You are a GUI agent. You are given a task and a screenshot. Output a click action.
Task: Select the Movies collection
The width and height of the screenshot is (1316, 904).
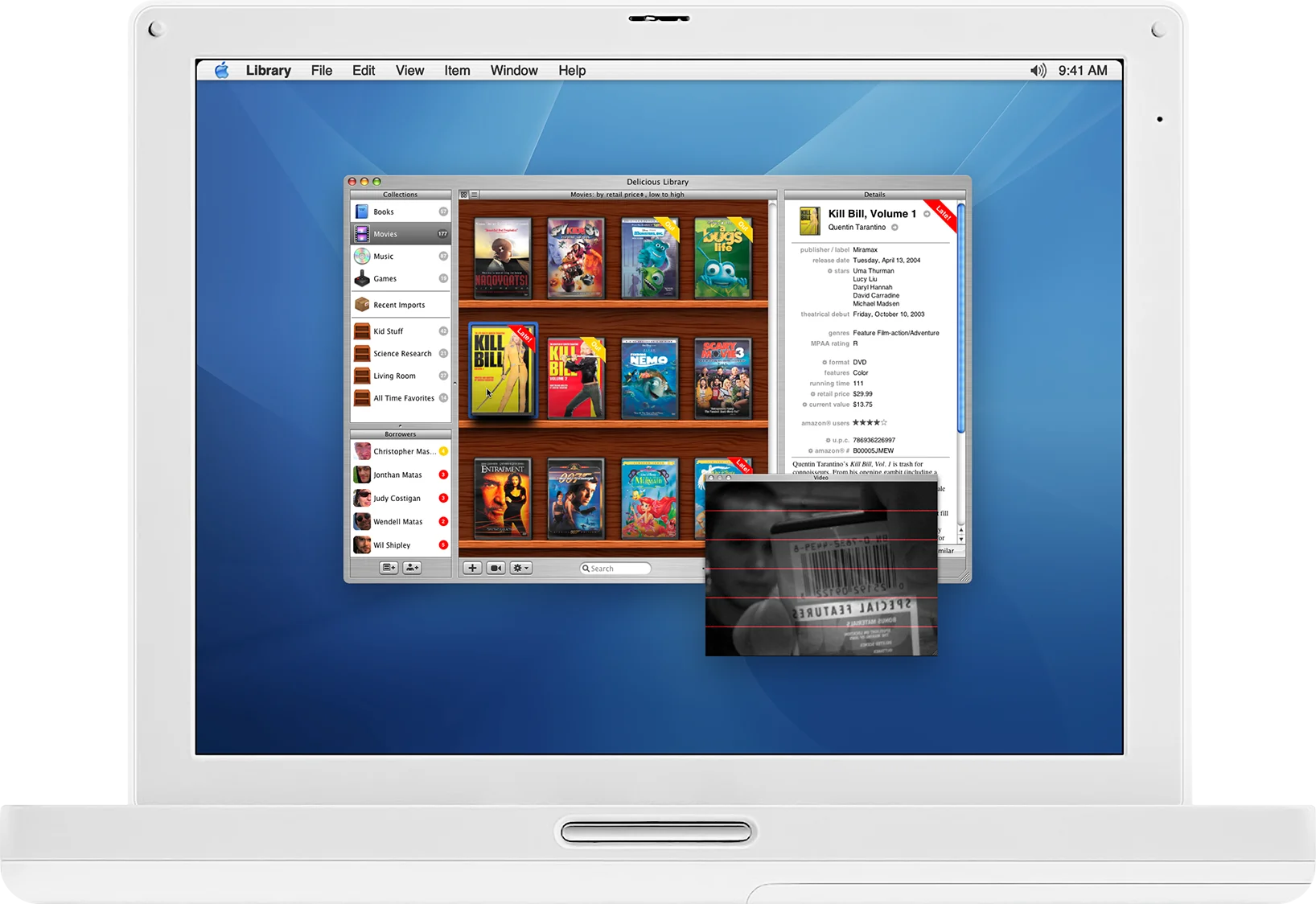click(x=401, y=234)
